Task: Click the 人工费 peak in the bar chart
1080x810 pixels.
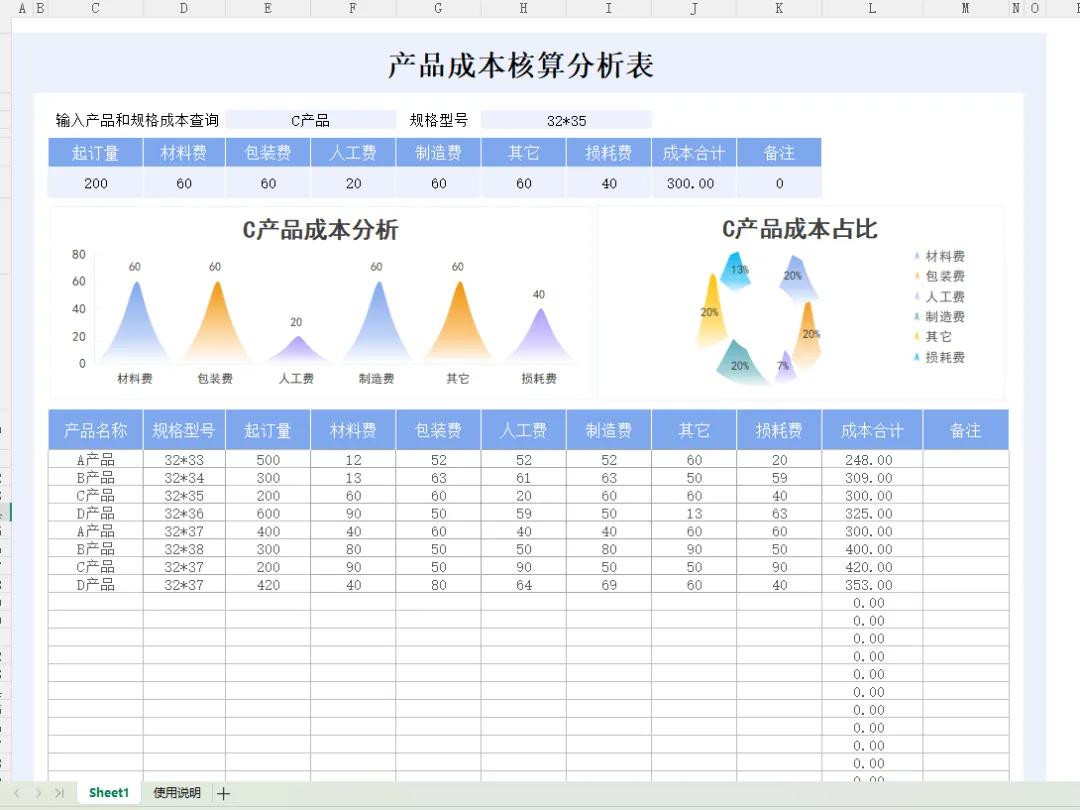Action: pyautogui.click(x=297, y=349)
